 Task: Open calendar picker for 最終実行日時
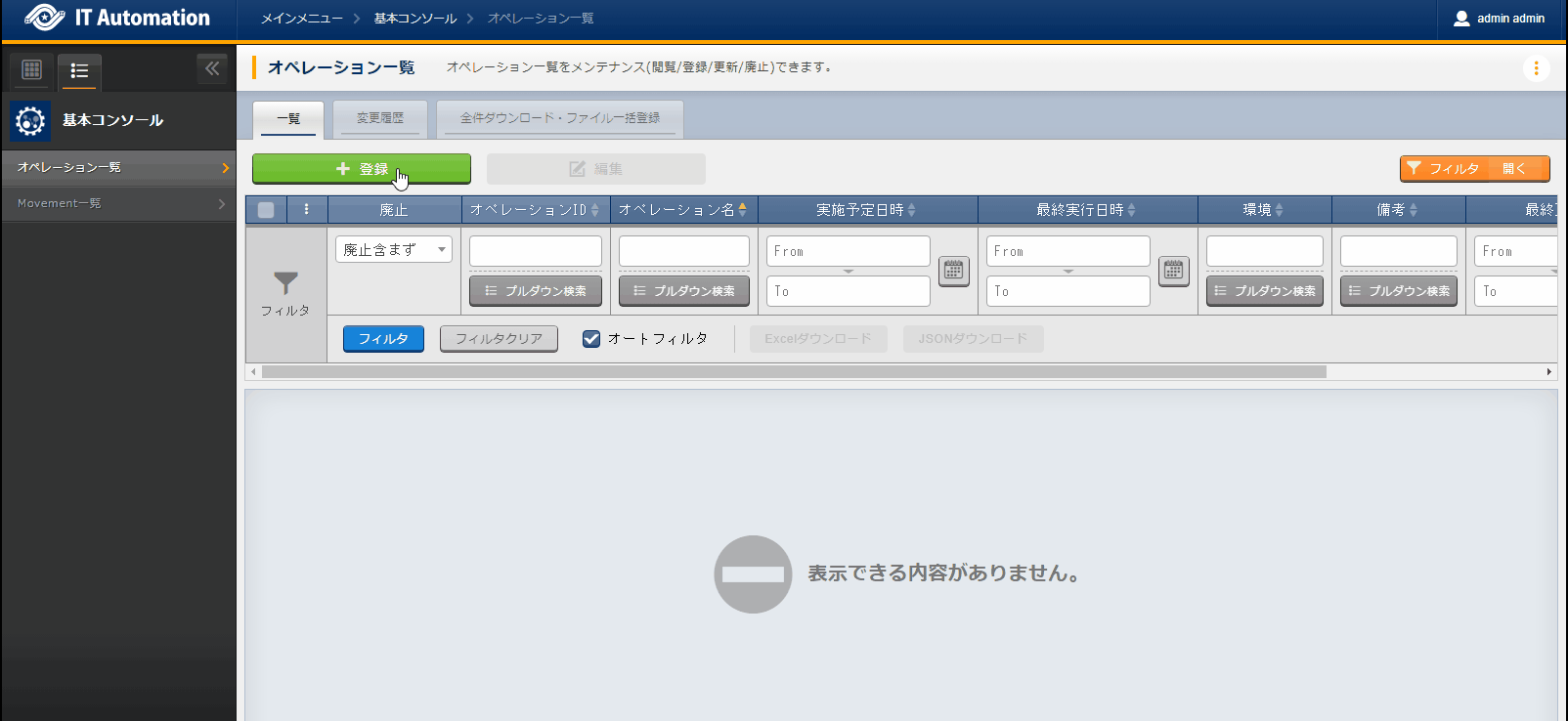(1173, 271)
